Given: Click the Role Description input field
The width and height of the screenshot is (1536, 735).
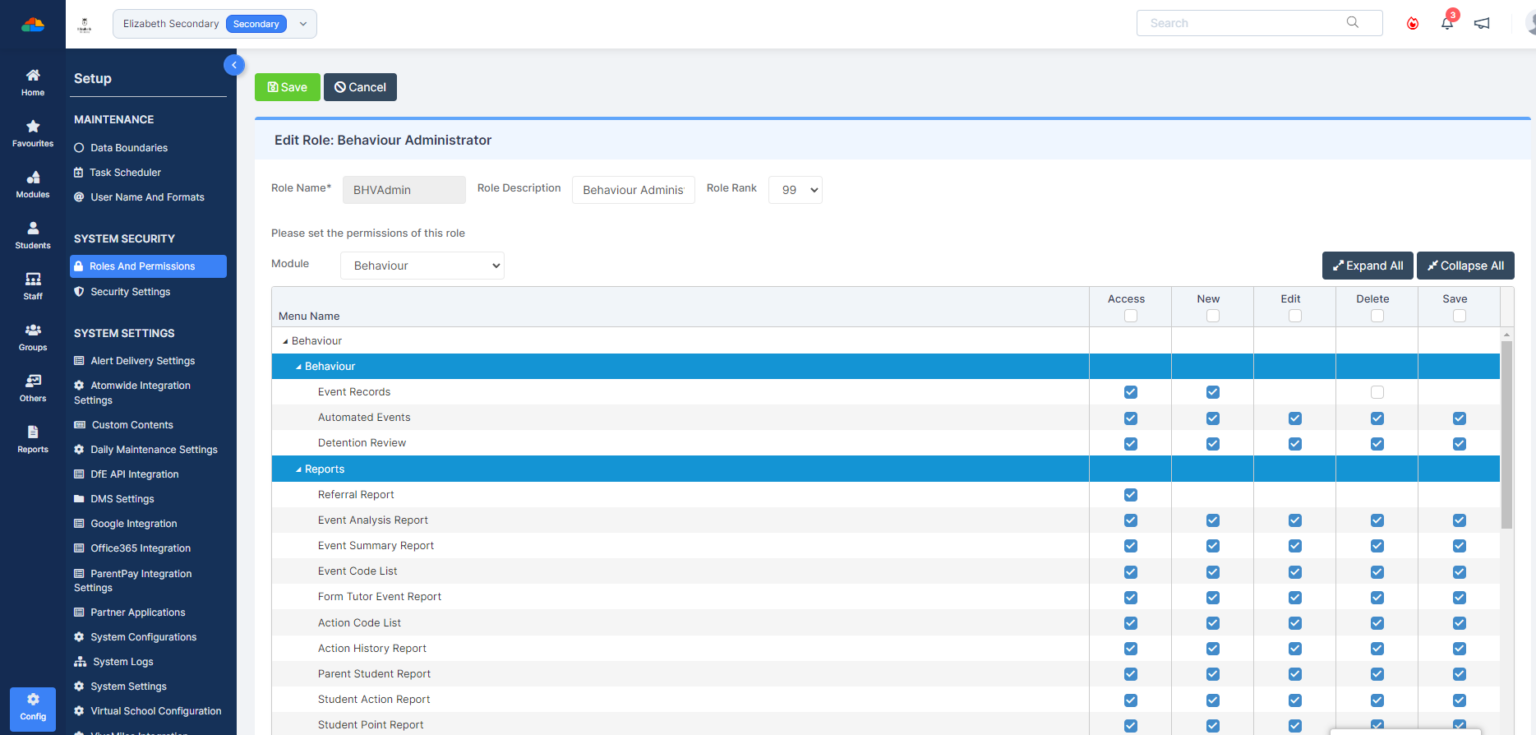Looking at the screenshot, I should pos(633,189).
